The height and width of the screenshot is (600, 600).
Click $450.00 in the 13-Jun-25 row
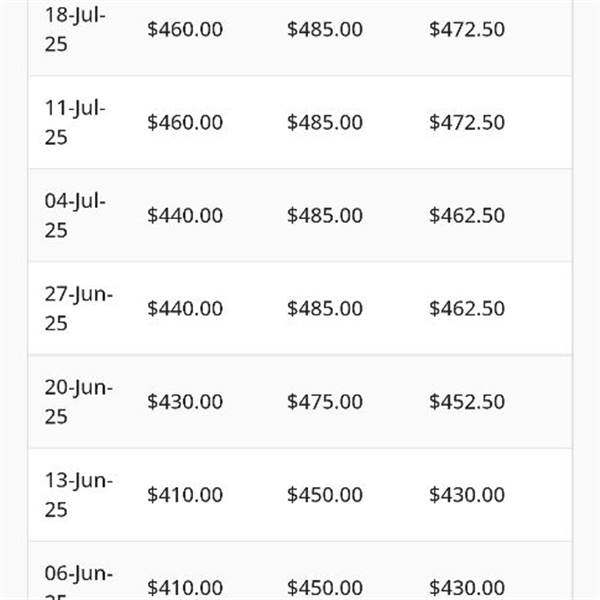click(325, 495)
